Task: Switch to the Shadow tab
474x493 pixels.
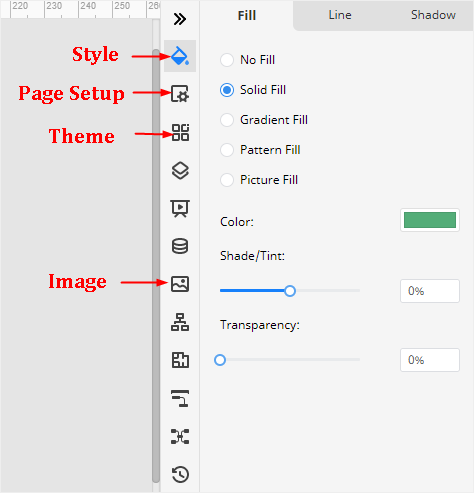Action: [x=433, y=15]
